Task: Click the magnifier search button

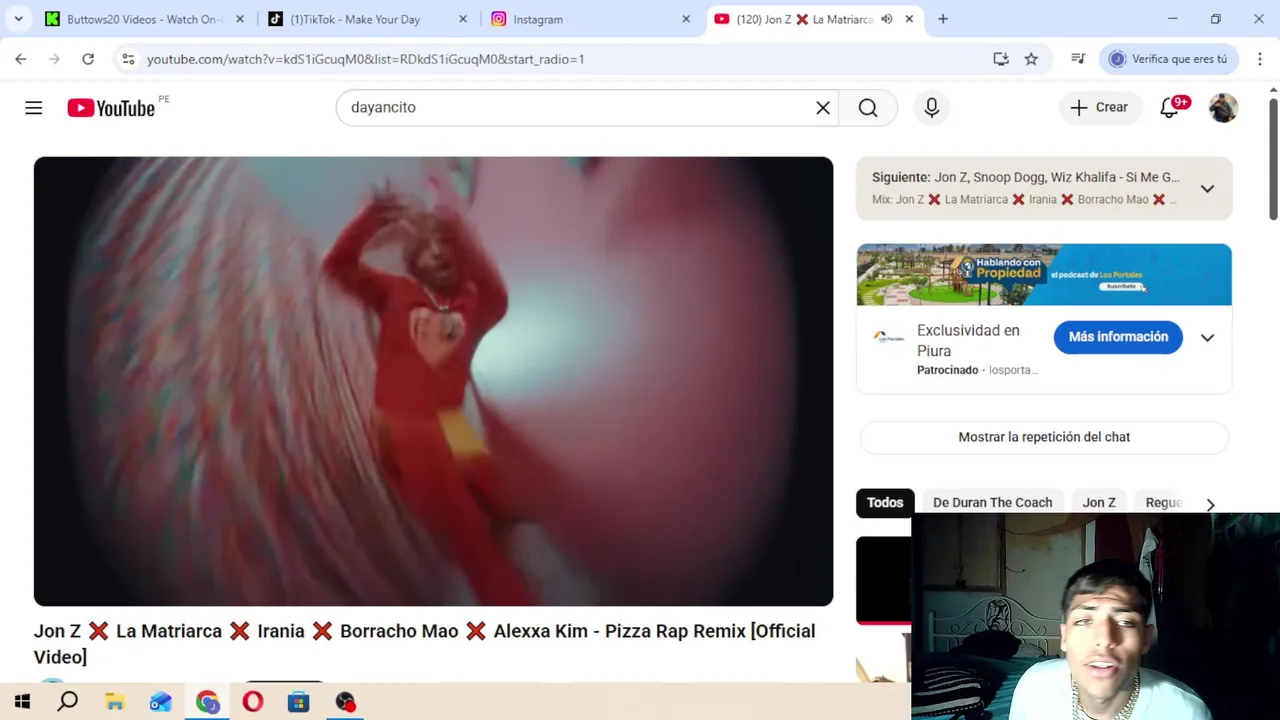Action: click(868, 108)
